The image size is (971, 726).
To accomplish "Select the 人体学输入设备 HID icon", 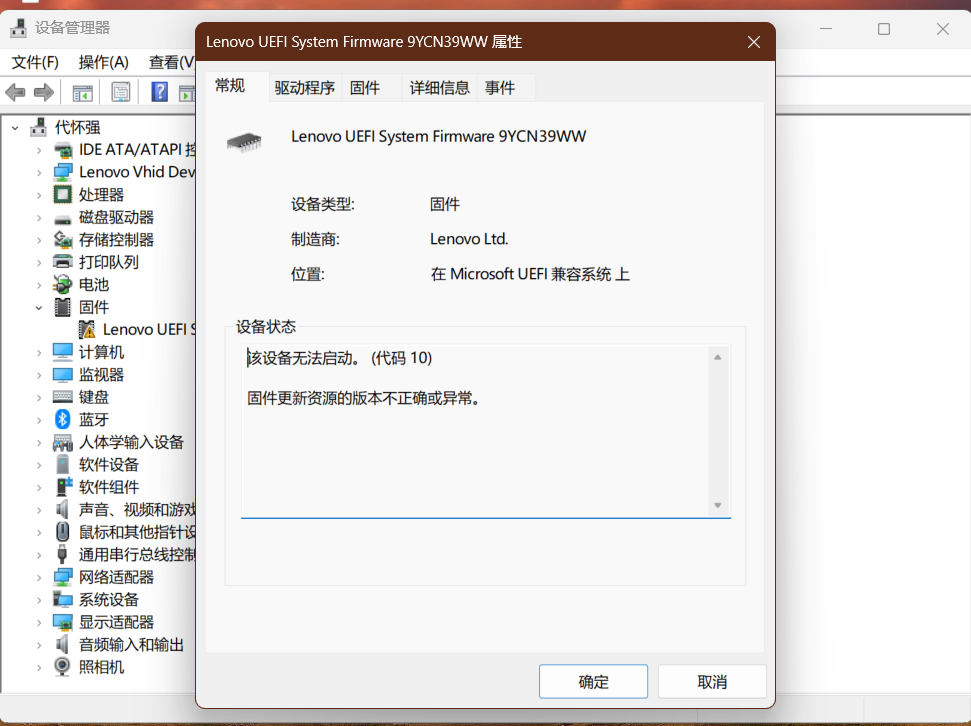I will 63,442.
